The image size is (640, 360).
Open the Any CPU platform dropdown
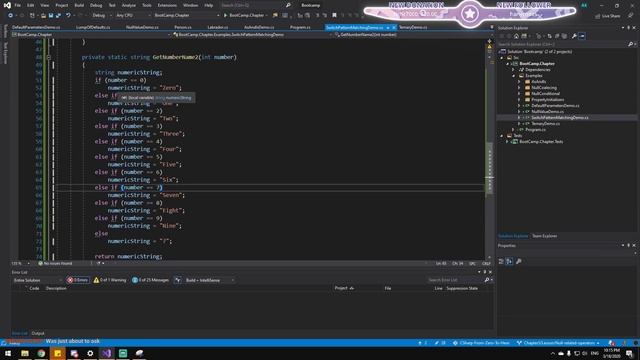pyautogui.click(x=132, y=16)
